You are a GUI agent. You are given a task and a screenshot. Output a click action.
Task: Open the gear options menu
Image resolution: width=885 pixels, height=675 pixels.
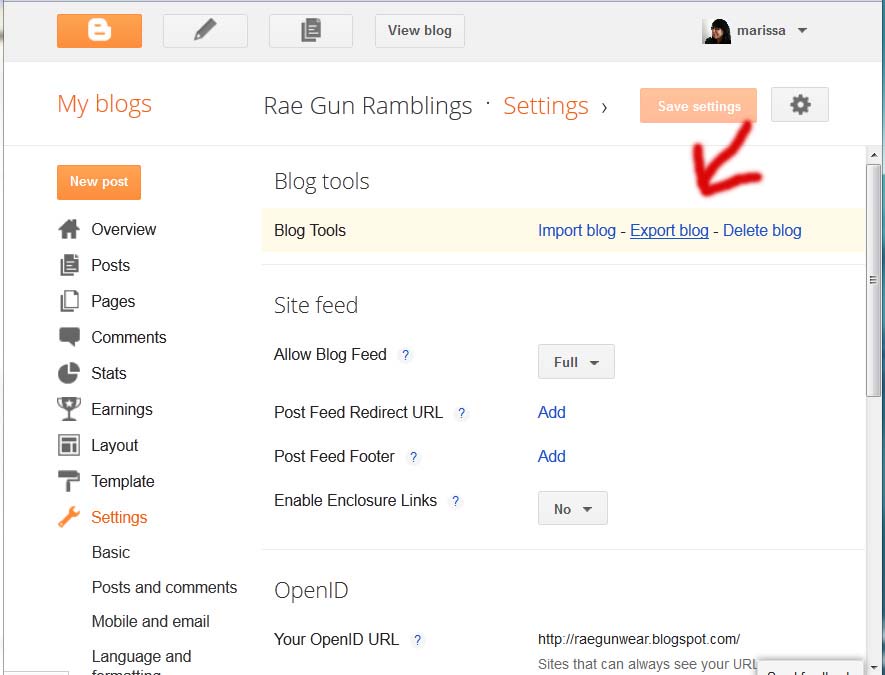point(800,105)
